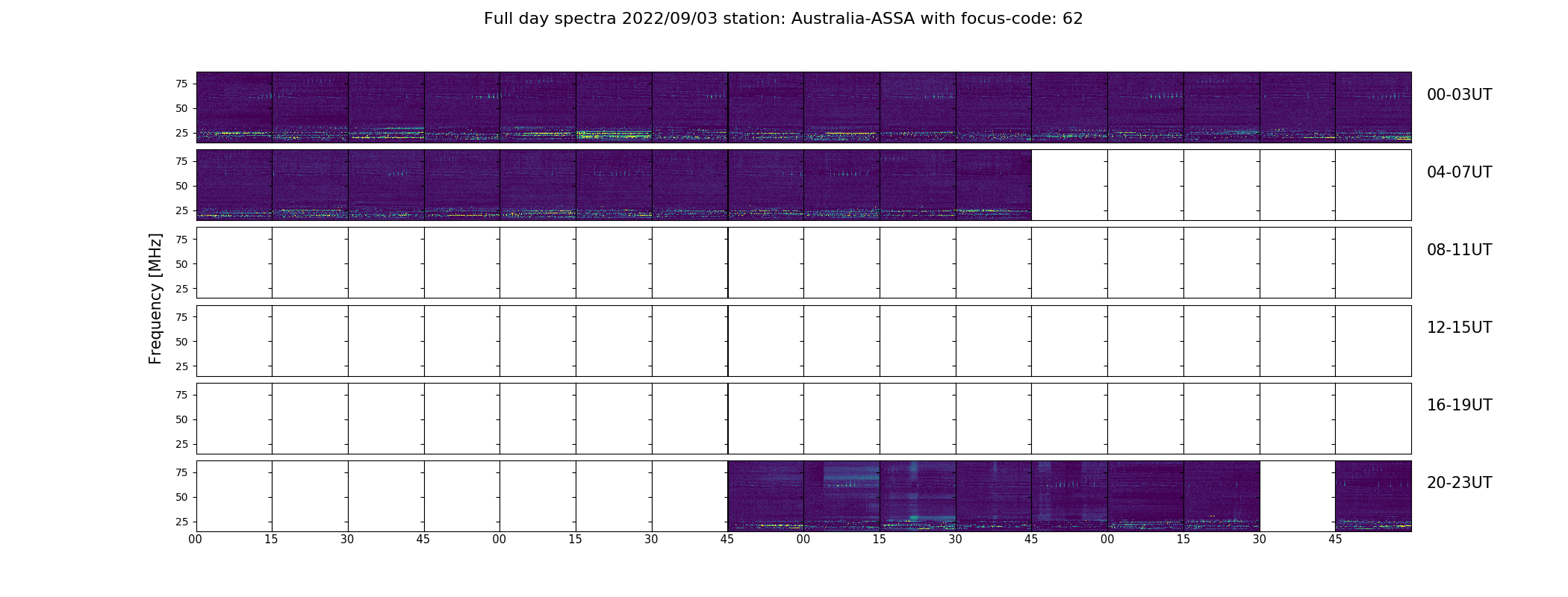Screen dimensions: 1568x597
Task: Open the last spectrogram panel in the 00-03UT row
Action: point(1373,107)
